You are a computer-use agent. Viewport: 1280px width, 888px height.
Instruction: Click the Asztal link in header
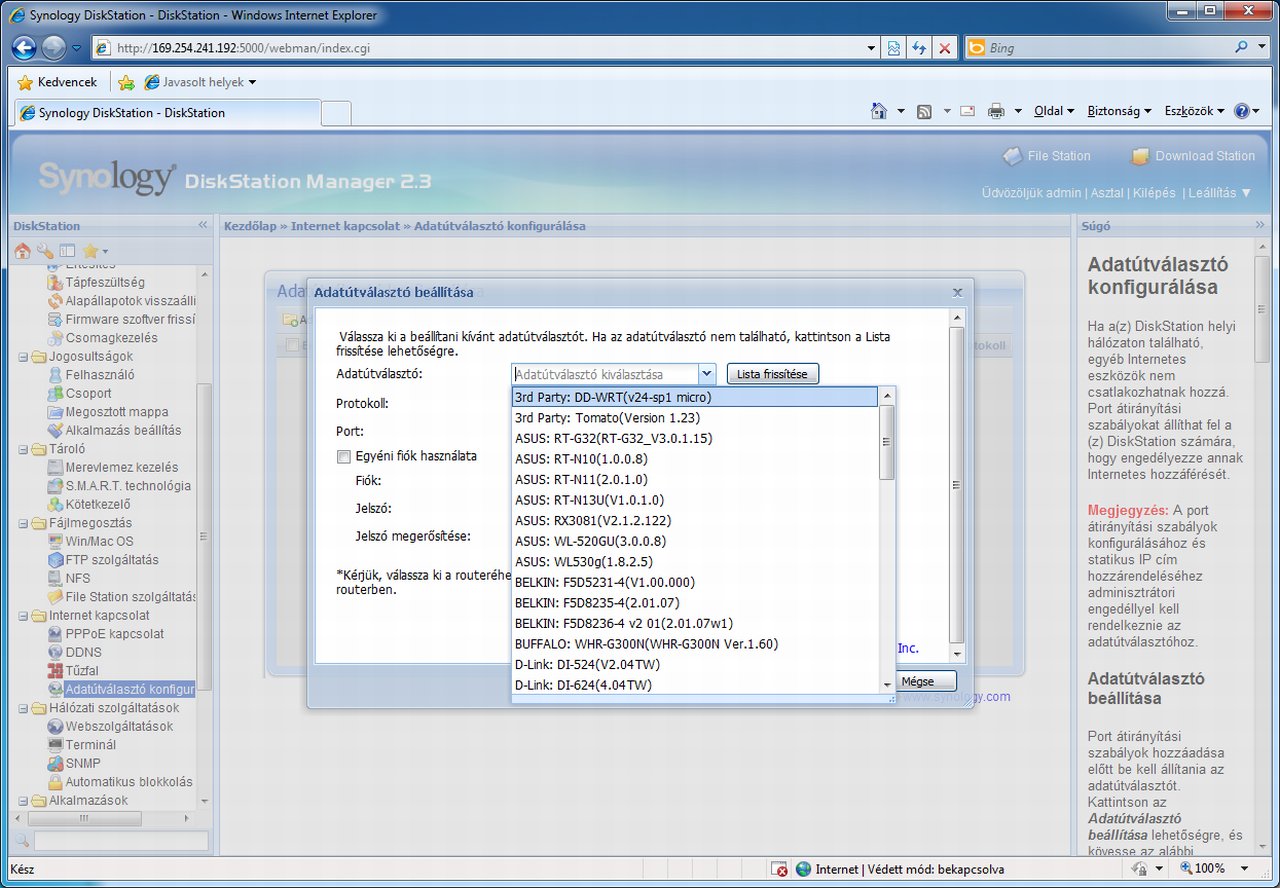coord(1106,193)
